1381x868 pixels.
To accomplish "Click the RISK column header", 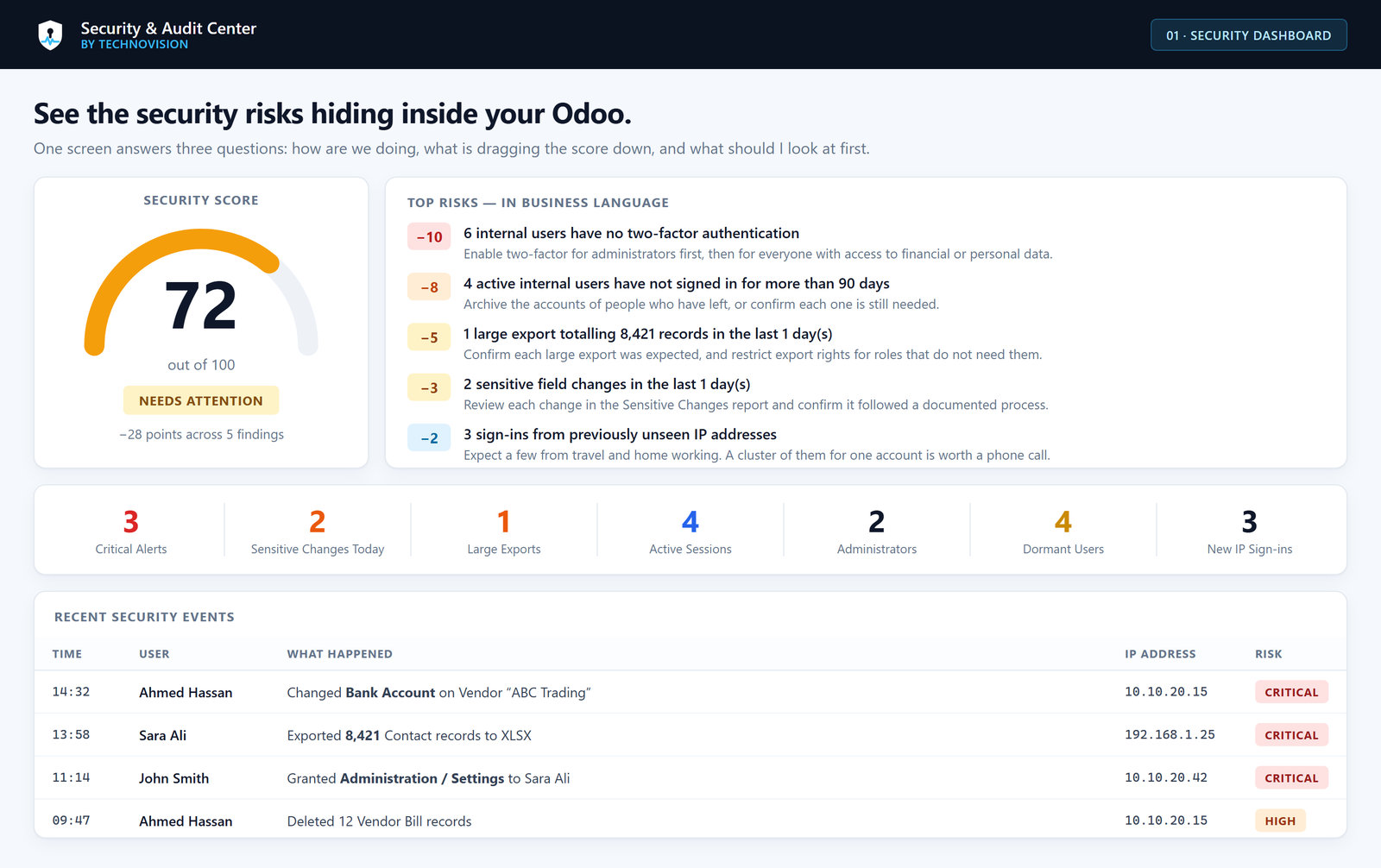I will [1269, 654].
